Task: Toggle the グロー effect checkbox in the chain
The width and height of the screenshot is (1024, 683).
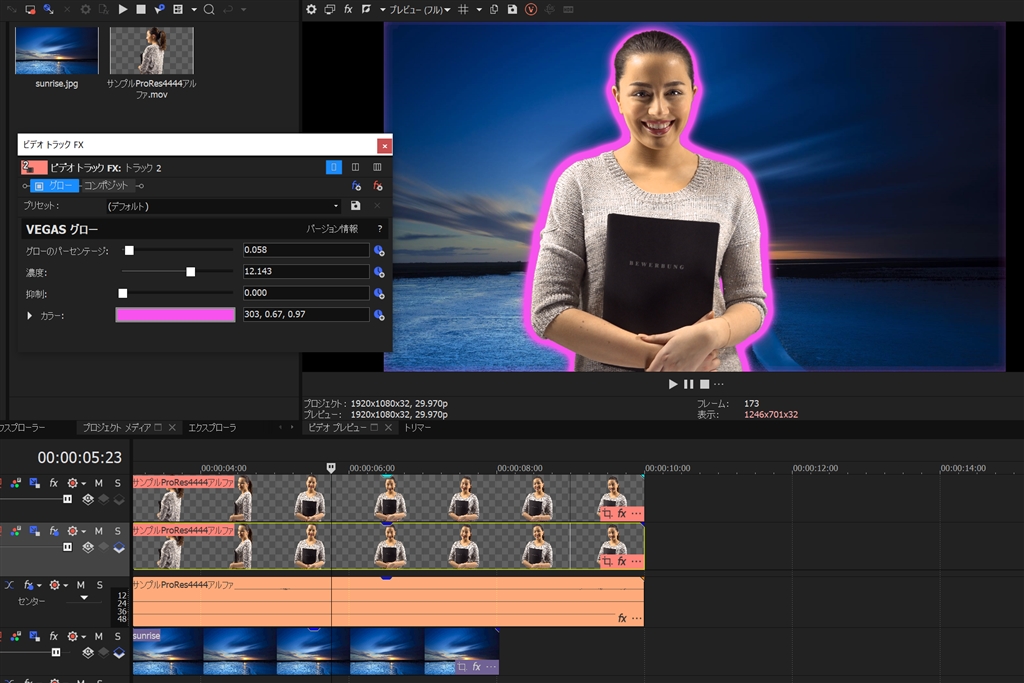Action: point(39,186)
